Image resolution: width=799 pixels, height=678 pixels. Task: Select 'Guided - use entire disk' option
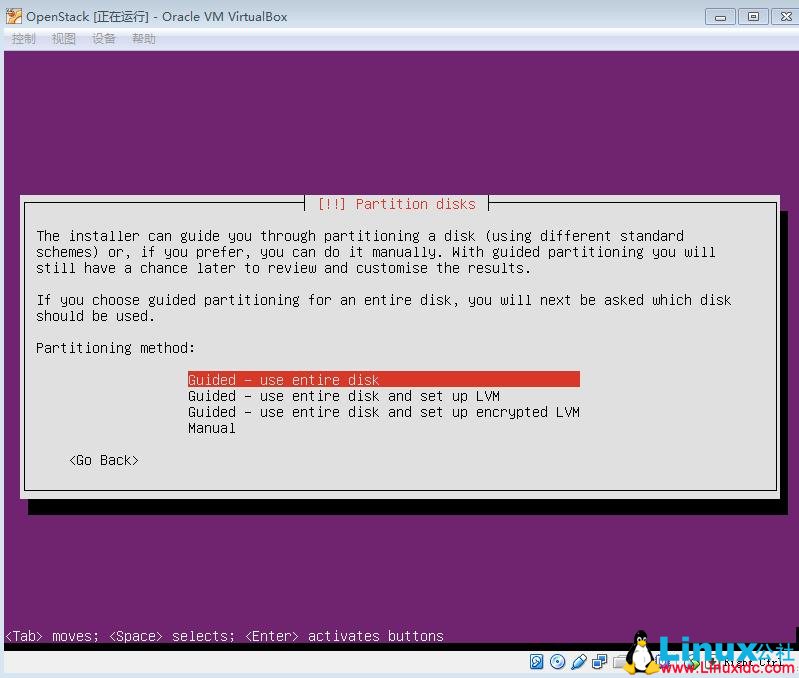click(x=384, y=379)
